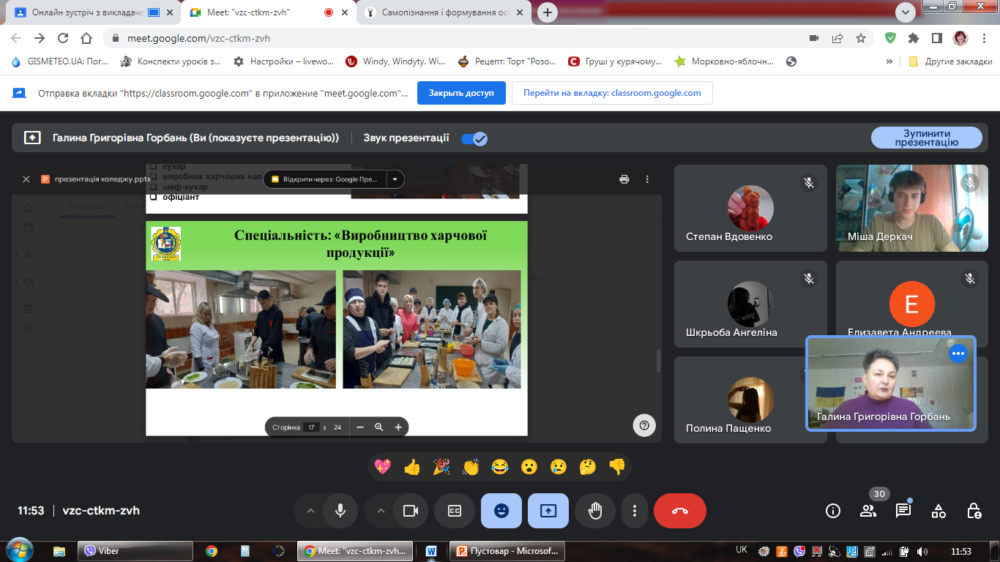Send the party popper reaction
The height and width of the screenshot is (562, 1000).
click(441, 467)
